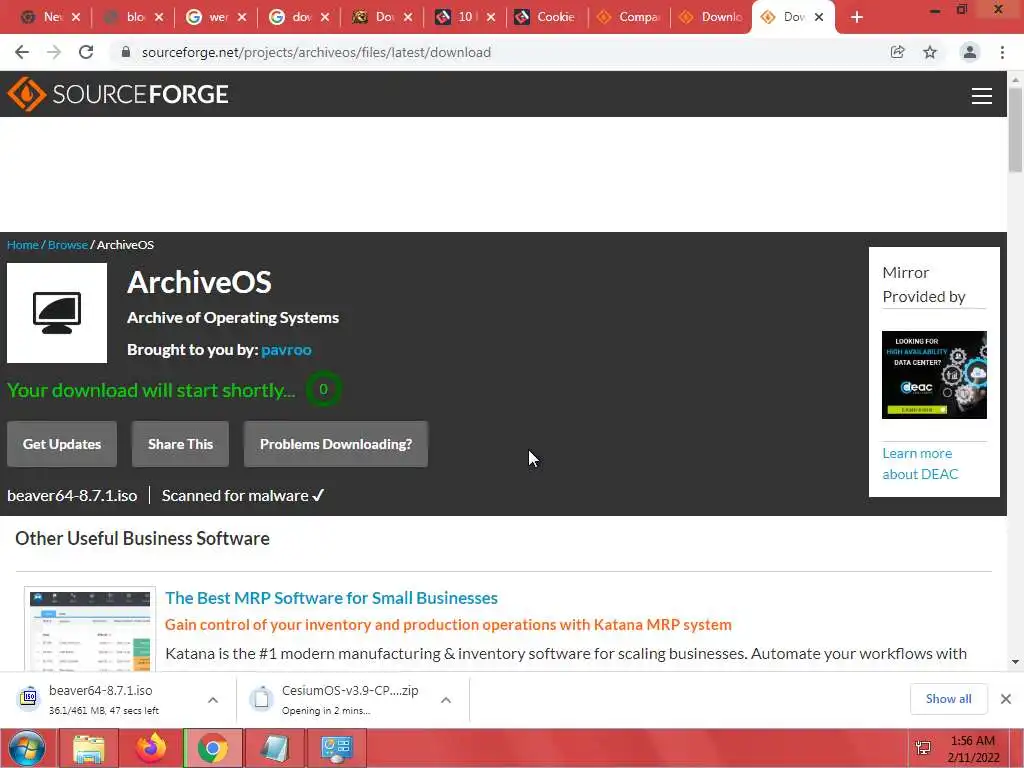Click the beaver64-8.7.1.iso download file icon
Viewport: 1024px width, 768px height.
tap(28, 697)
